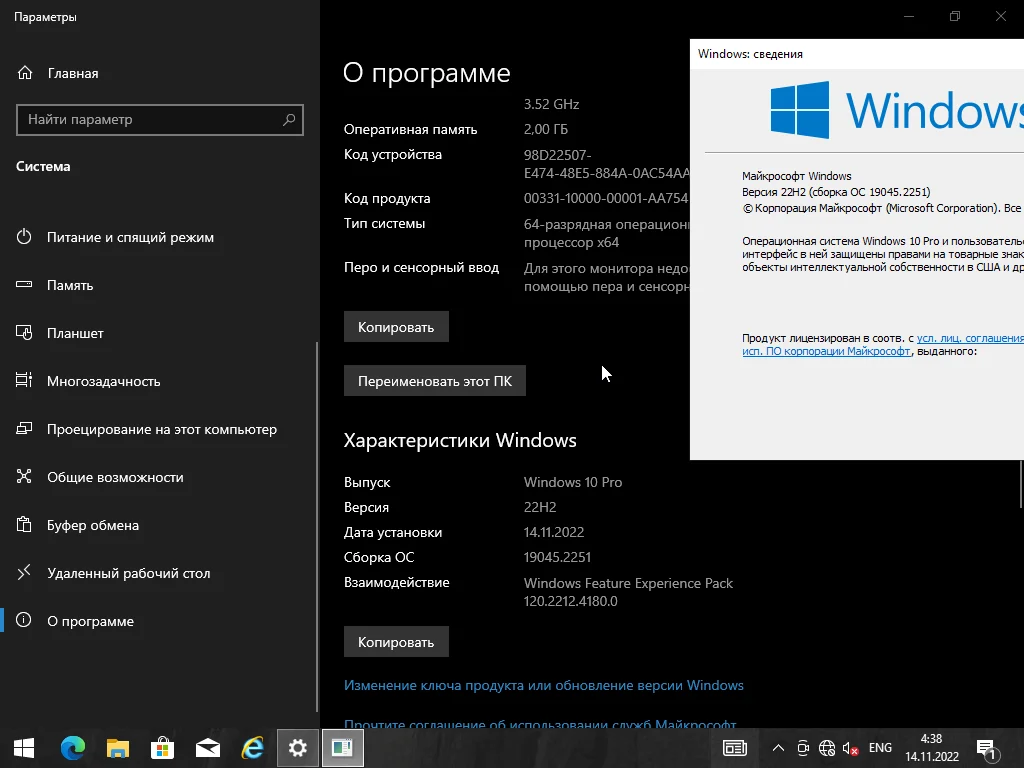
Task: Open the clock showing 4:38 14.11.2022
Action: point(932,748)
